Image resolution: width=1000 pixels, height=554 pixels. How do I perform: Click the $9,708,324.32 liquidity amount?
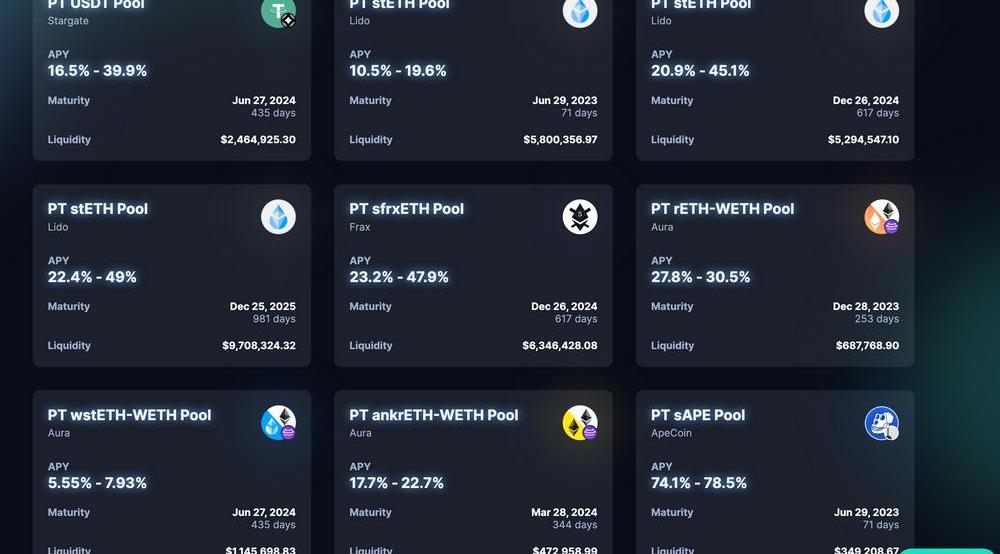[258, 346]
